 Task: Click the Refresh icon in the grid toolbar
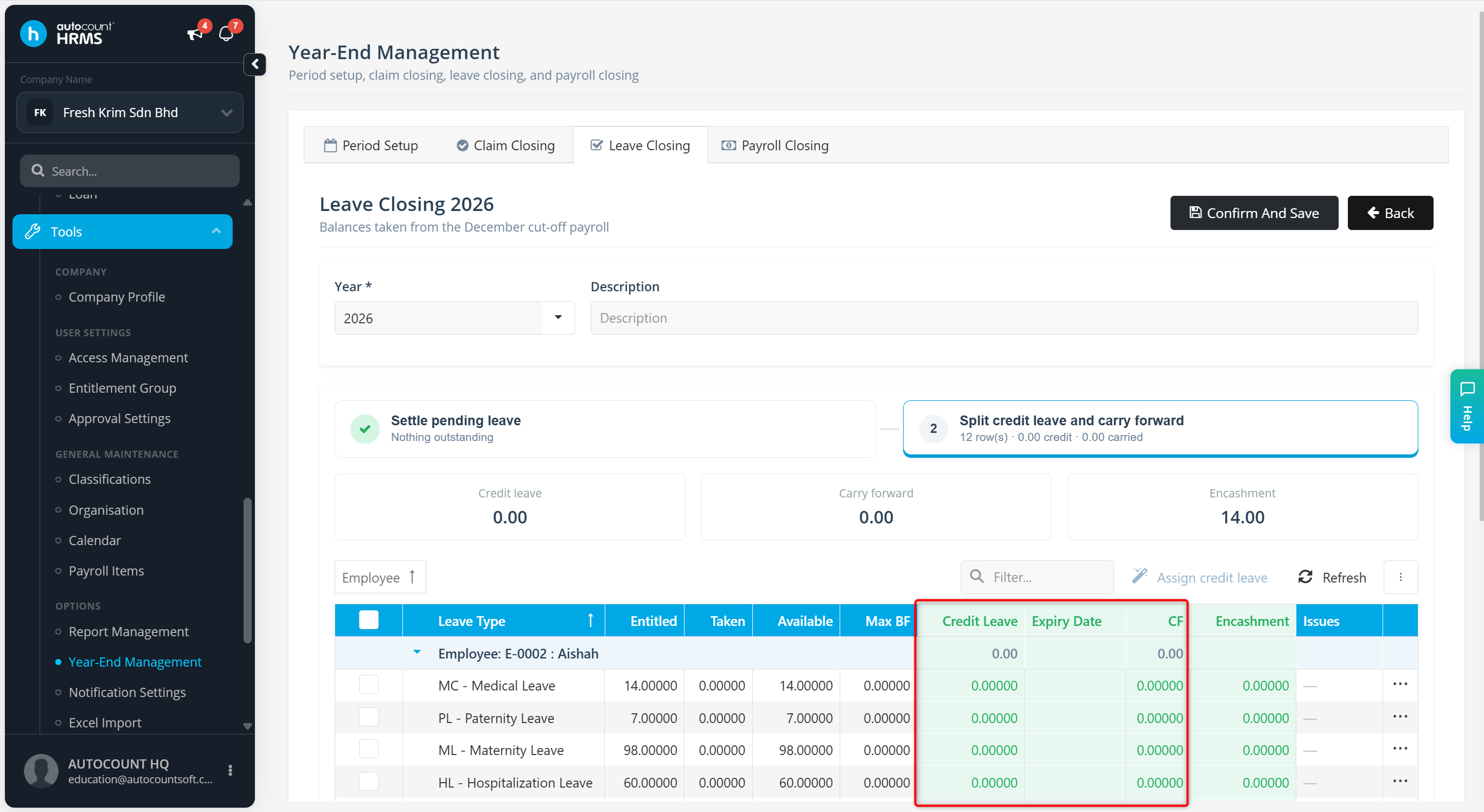1305,577
